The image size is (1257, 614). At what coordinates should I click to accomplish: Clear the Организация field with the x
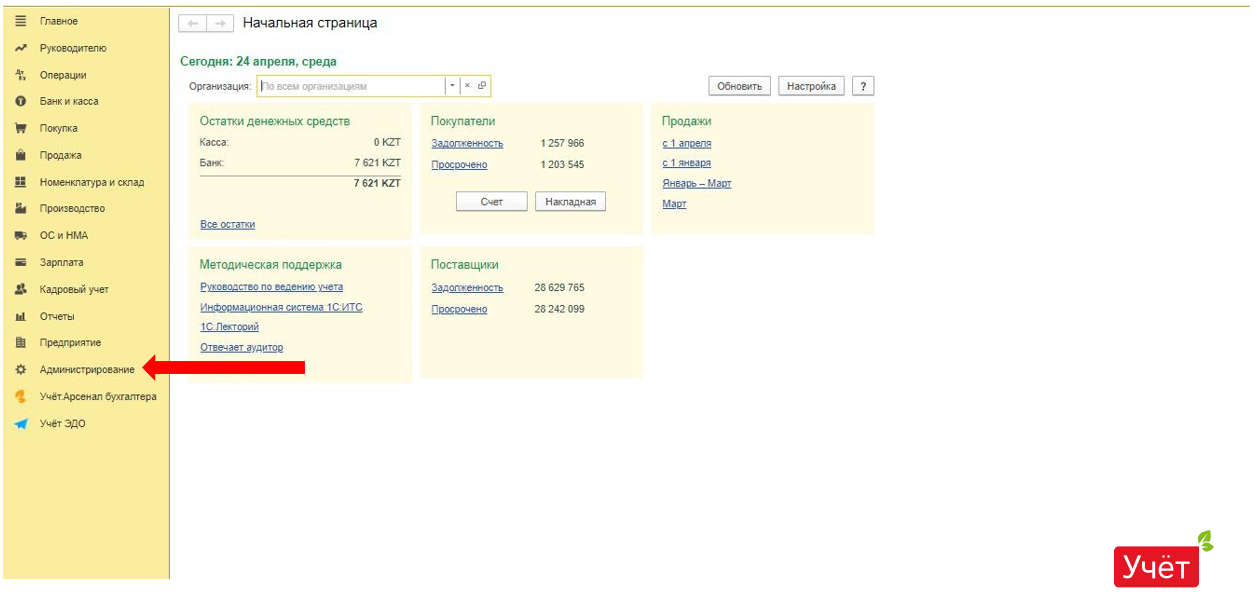tap(467, 86)
